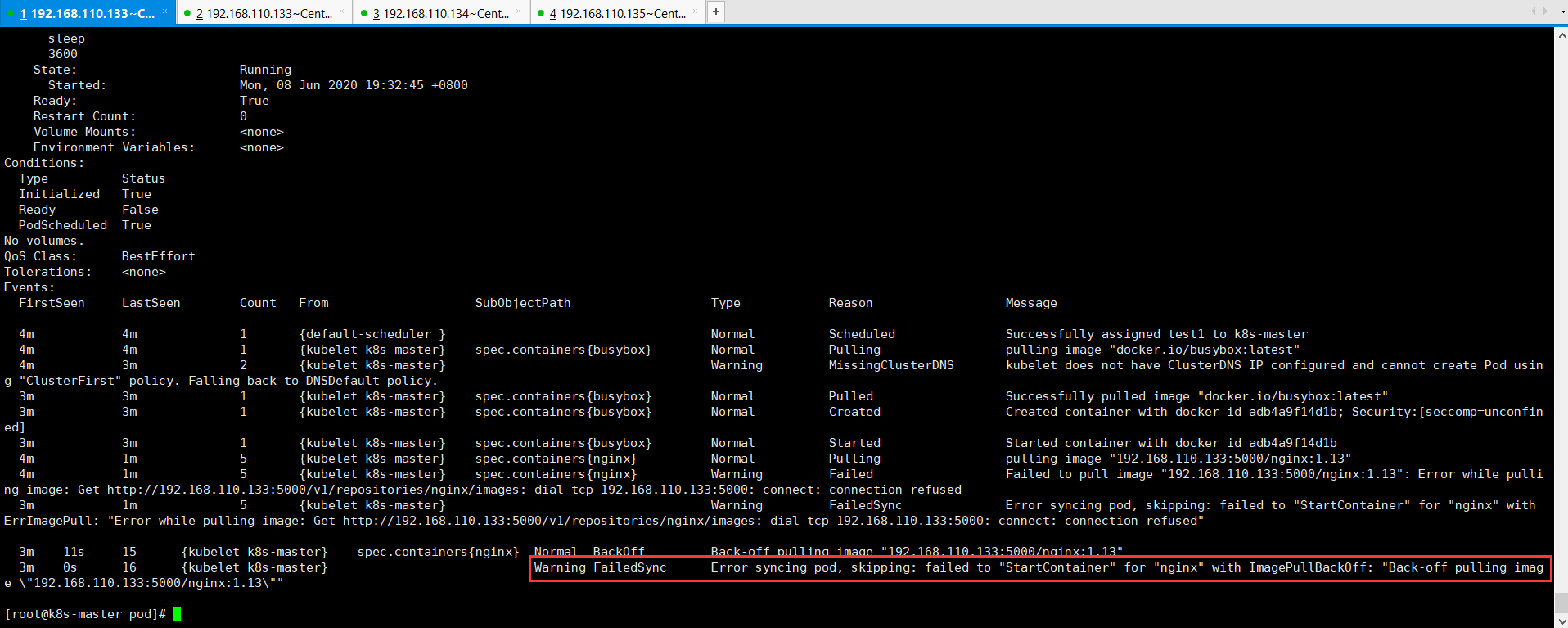
Task: Close session tab 4 (192.168.110.135)
Action: pyautogui.click(x=695, y=11)
